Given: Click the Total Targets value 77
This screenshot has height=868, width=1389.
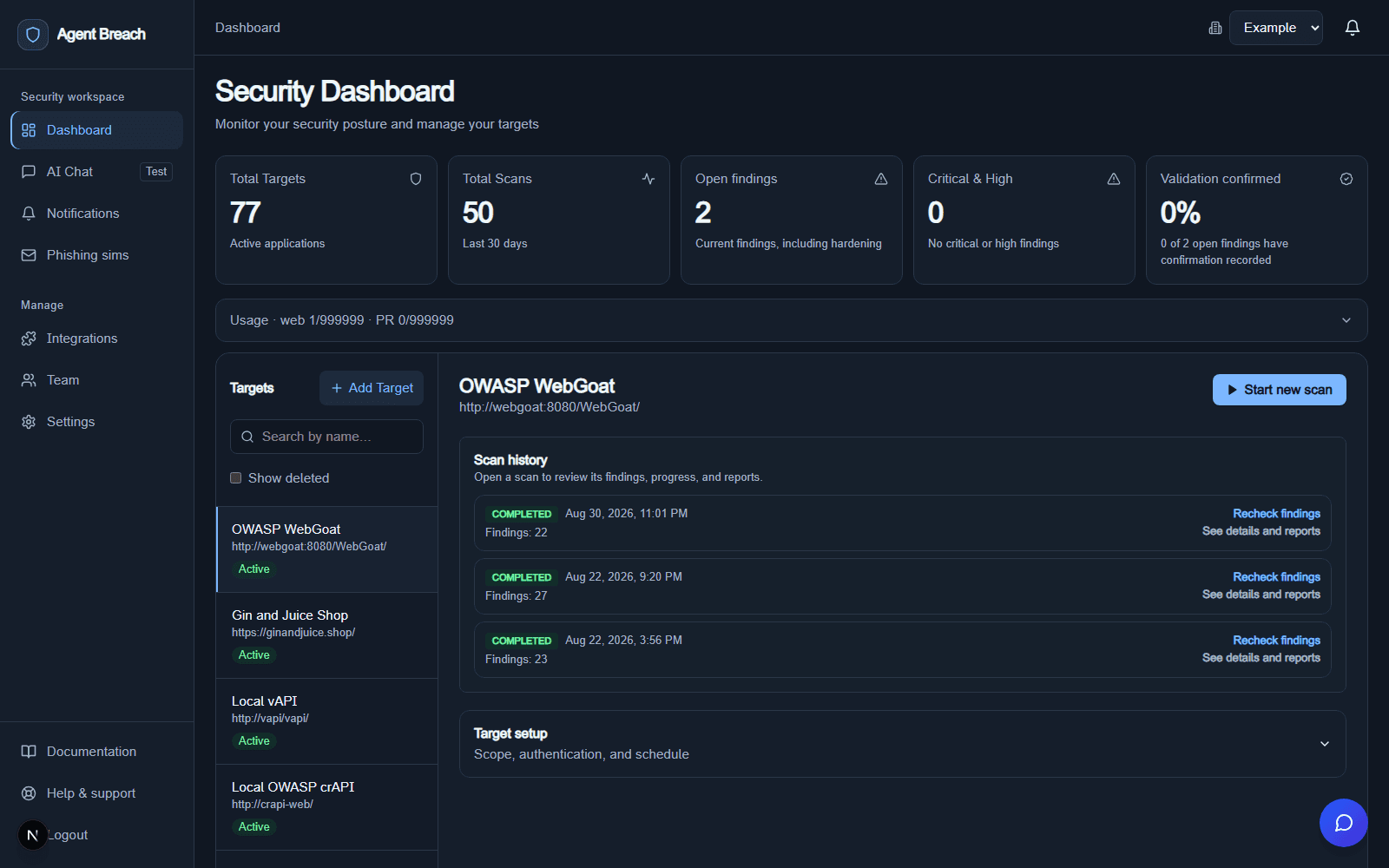Looking at the screenshot, I should click(246, 213).
